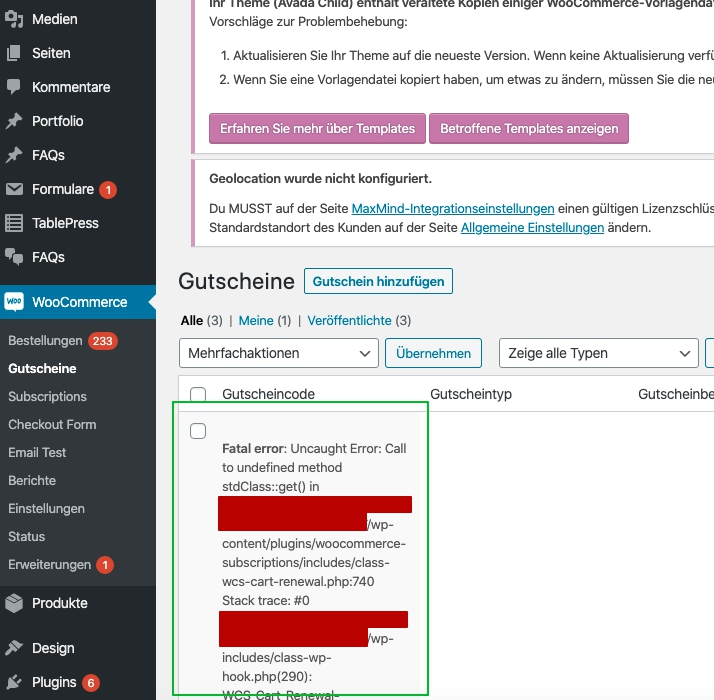
Task: Follow the MaxMind-Integrationseinstellungen link
Action: pos(453,209)
